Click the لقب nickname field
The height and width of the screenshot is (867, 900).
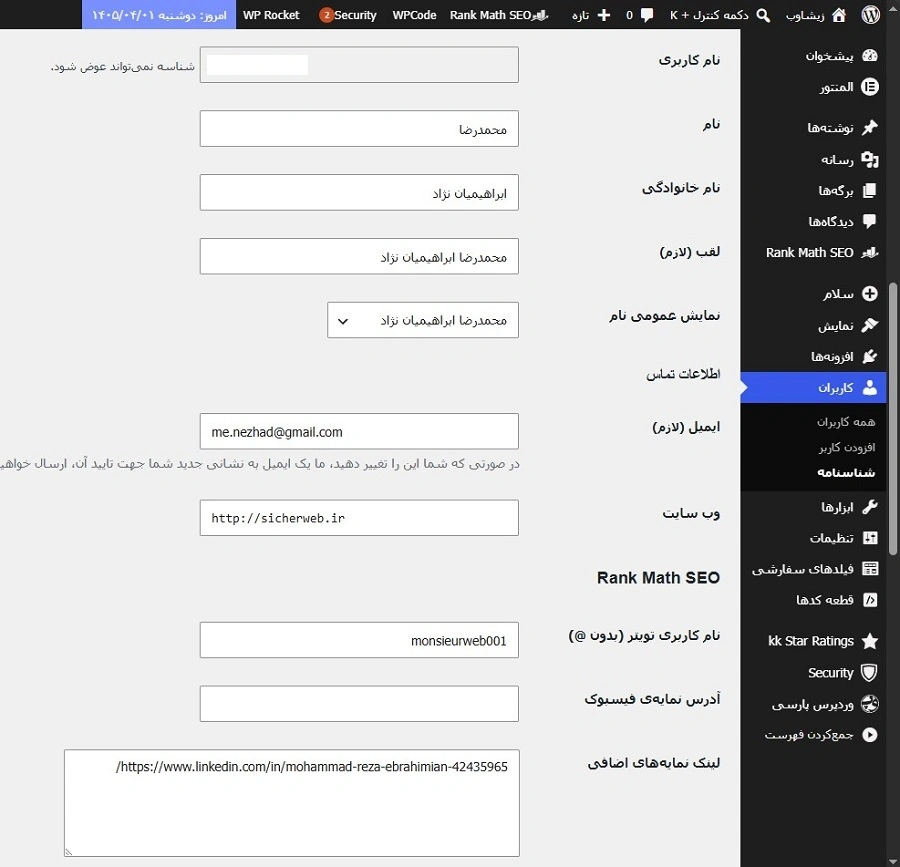(x=359, y=256)
